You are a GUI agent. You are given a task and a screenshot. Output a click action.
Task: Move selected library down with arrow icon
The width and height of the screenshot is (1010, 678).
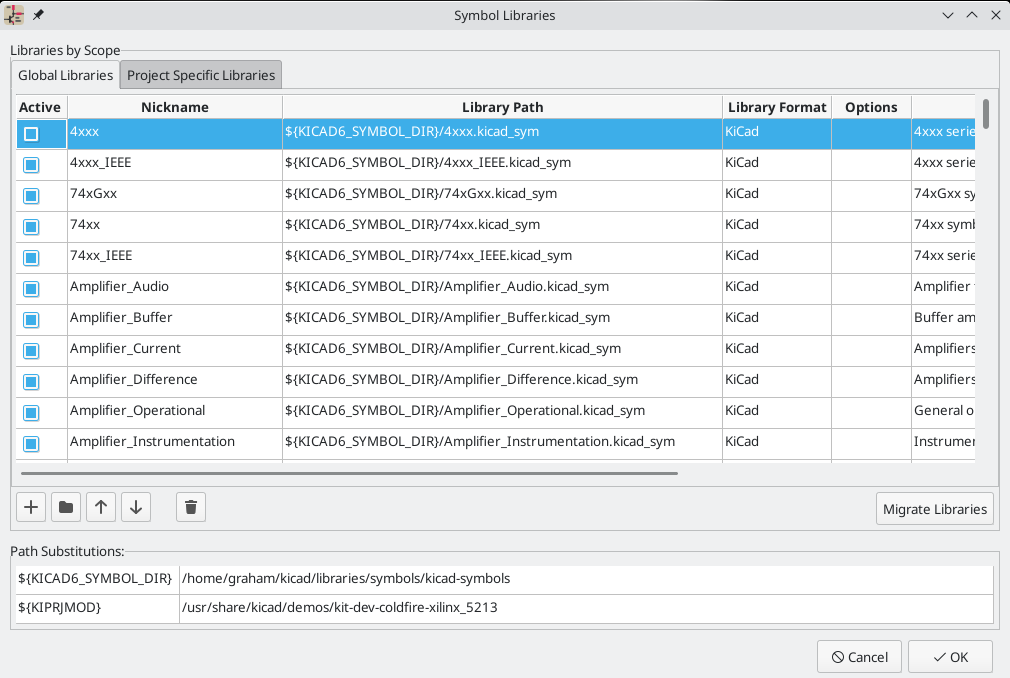(136, 508)
